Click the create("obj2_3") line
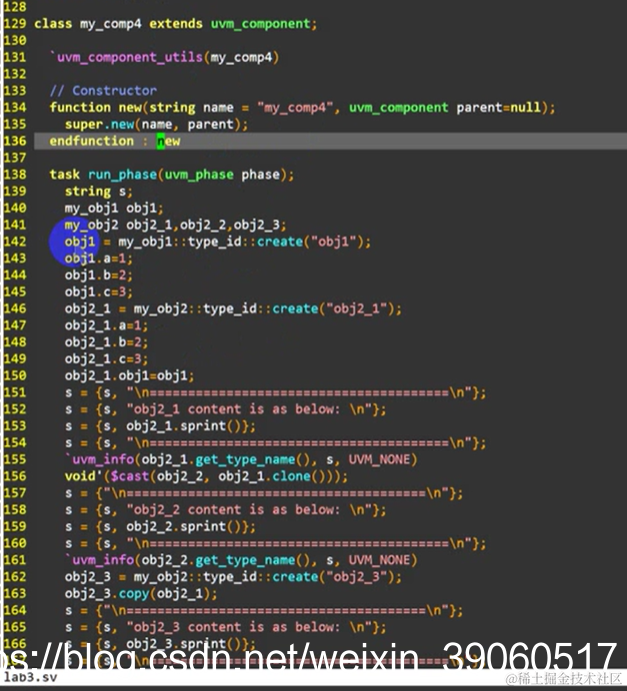The width and height of the screenshot is (627, 691). (233, 576)
